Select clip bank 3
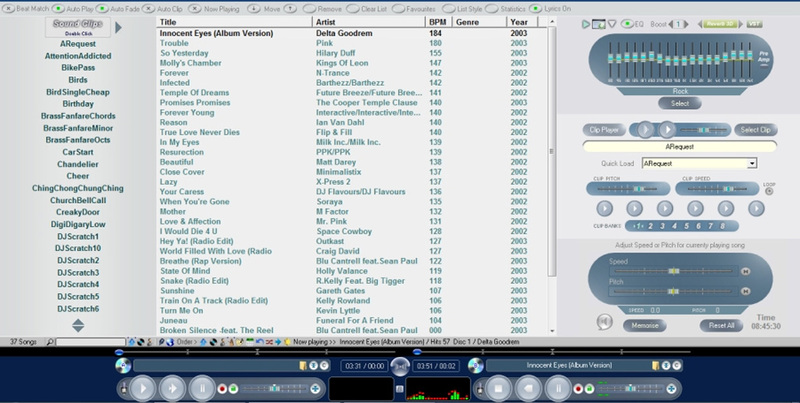This screenshot has height=403, width=800. click(662, 226)
